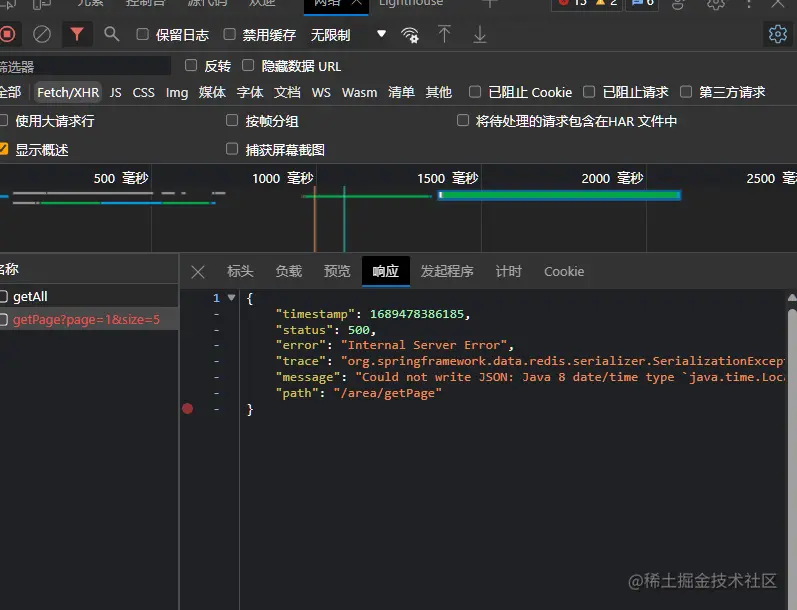
Task: Open the Lighthouse panel tab
Action: [411, 3]
